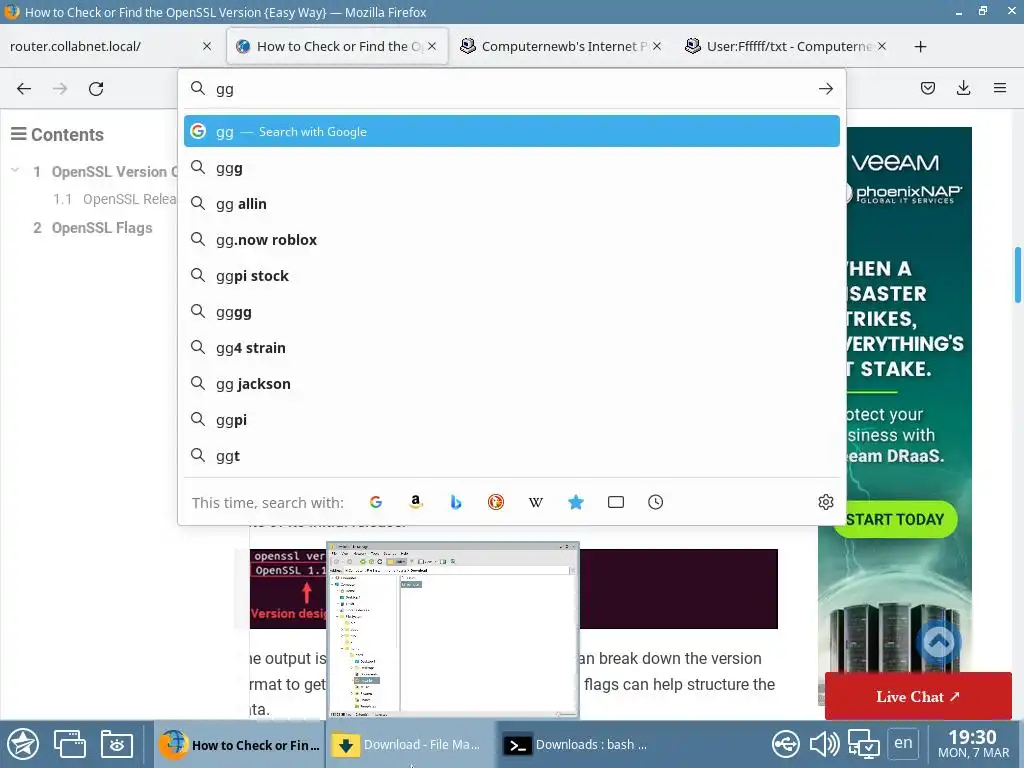Go back with the browser back arrow

(24, 89)
